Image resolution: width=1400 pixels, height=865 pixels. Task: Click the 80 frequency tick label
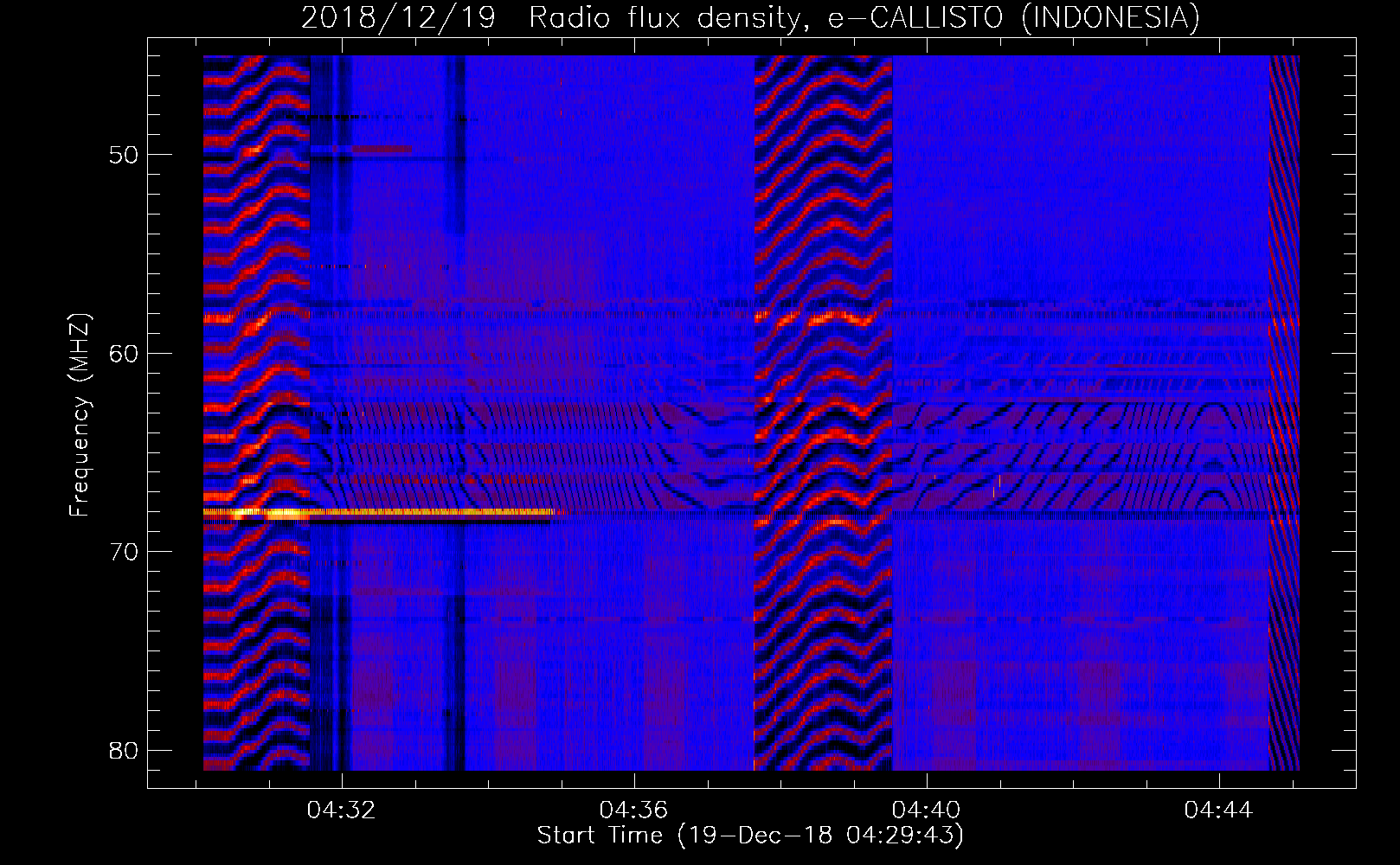click(x=124, y=750)
